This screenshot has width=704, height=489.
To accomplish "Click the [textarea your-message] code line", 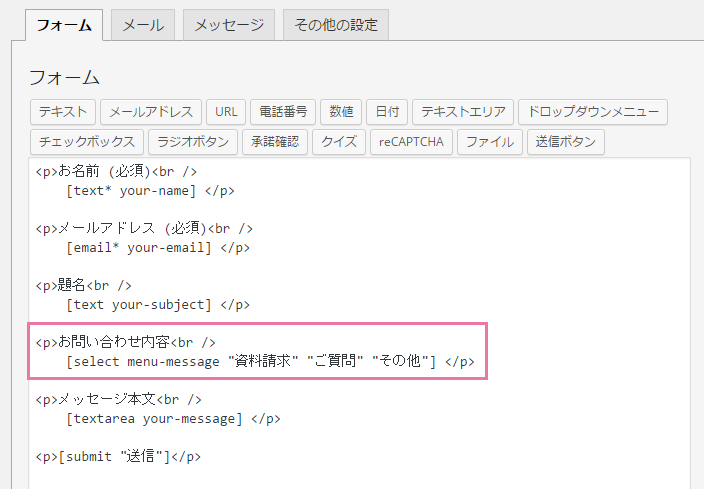I will (173, 419).
